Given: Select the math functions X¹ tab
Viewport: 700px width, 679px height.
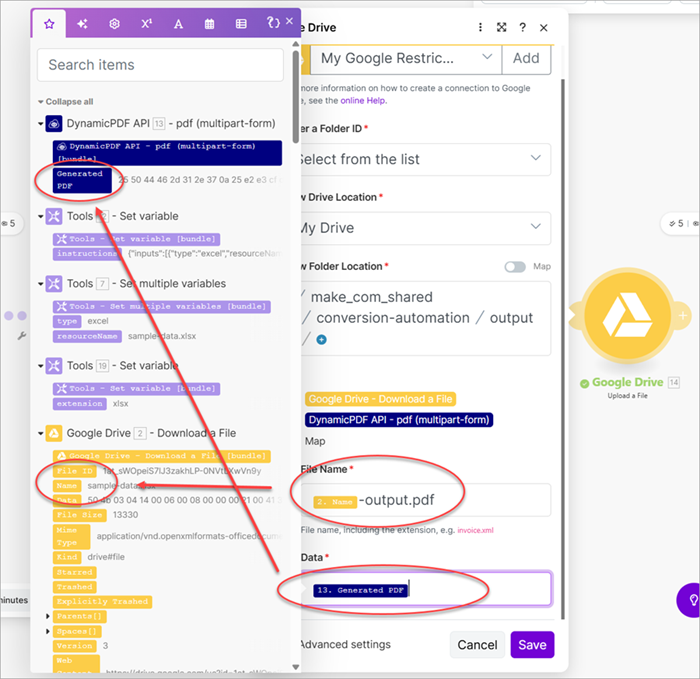Looking at the screenshot, I should click(x=146, y=23).
